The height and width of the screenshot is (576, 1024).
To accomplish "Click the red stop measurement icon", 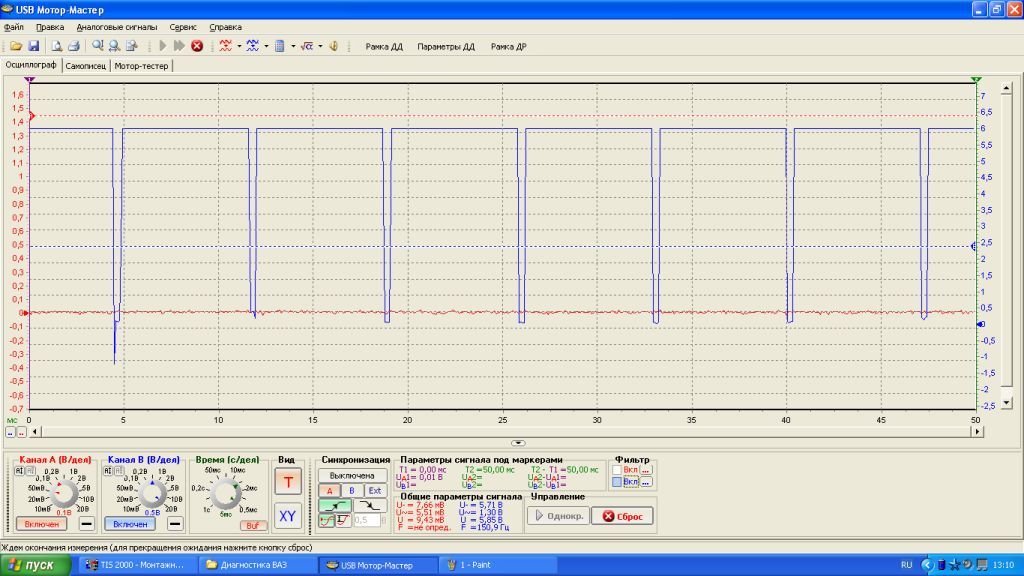I will click(197, 46).
